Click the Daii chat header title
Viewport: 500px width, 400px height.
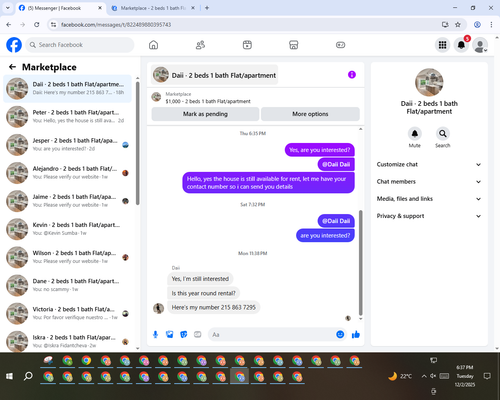215,75
